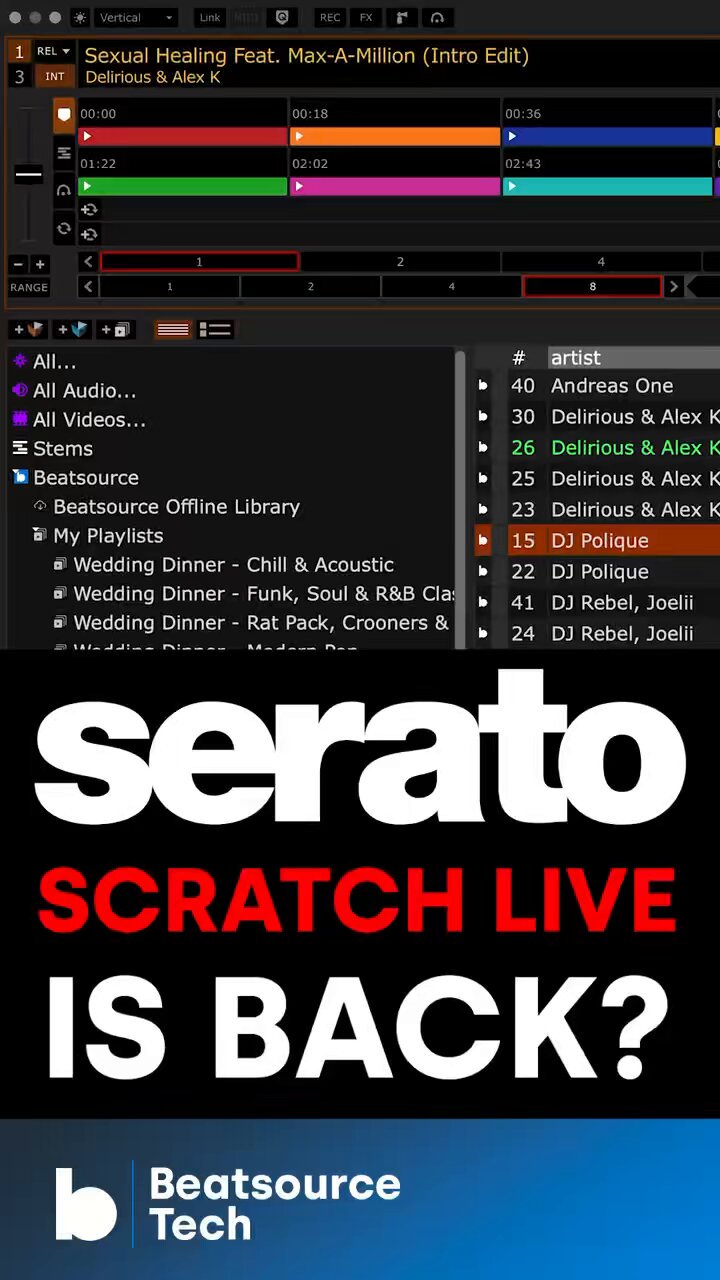Switch to simple list library view
The height and width of the screenshot is (1280, 720).
click(x=173, y=329)
